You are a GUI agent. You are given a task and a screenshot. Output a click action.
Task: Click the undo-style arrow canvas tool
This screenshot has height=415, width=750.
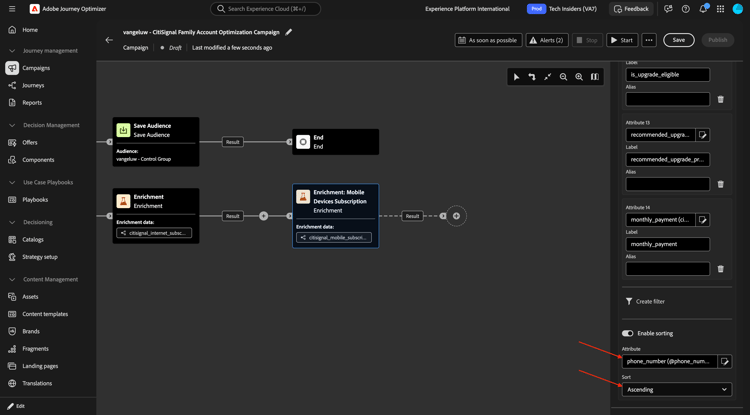point(532,77)
